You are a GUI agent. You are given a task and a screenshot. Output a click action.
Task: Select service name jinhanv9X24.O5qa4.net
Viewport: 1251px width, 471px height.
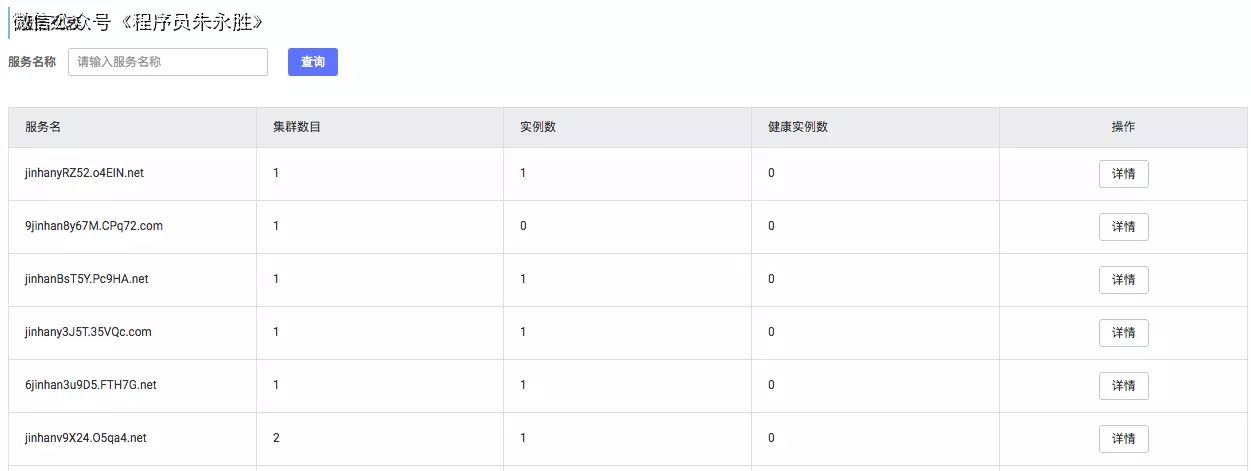pyautogui.click(x=86, y=438)
